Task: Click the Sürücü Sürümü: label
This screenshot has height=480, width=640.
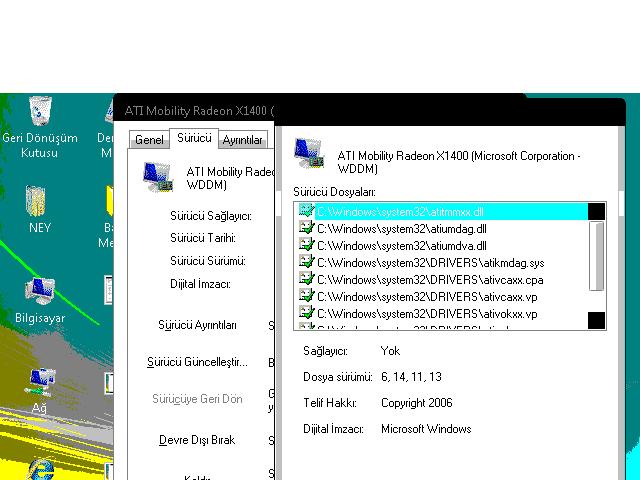Action: [x=208, y=261]
